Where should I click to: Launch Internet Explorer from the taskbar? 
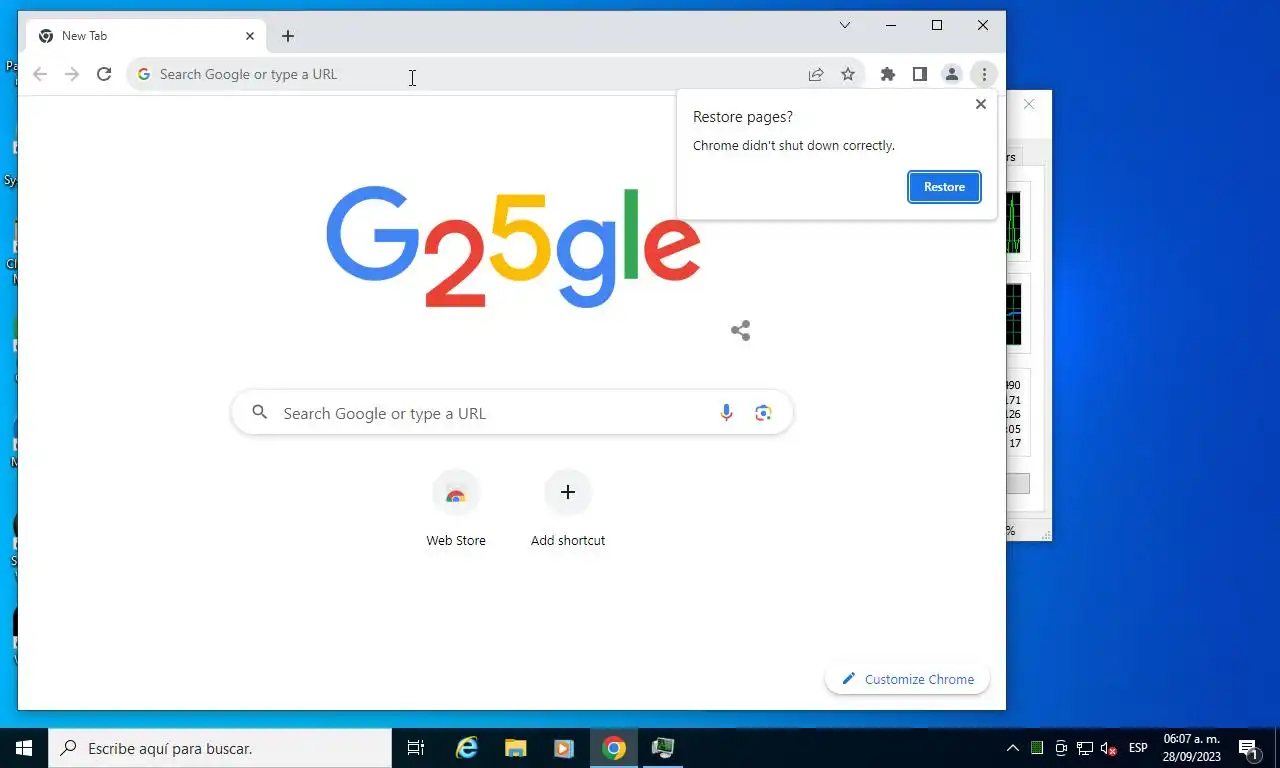coord(467,748)
